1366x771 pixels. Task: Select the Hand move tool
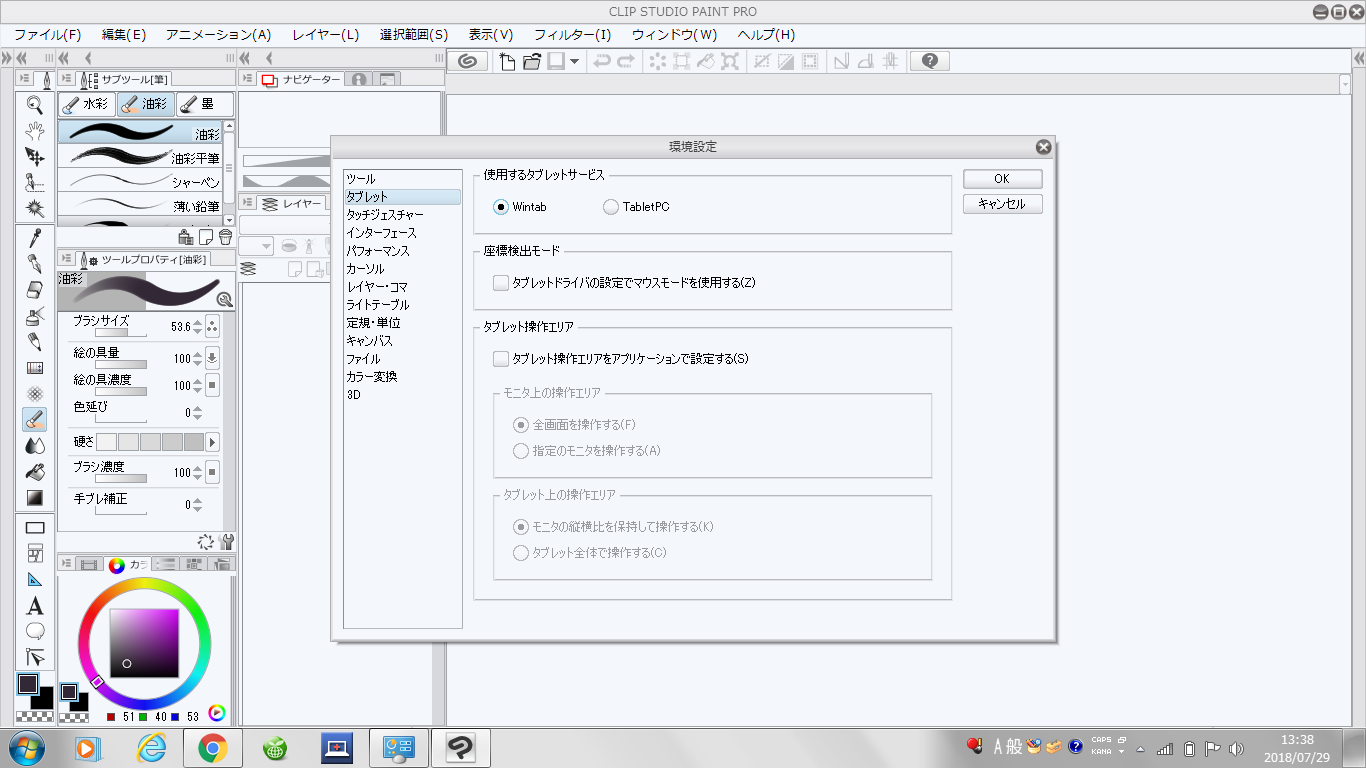[35, 130]
